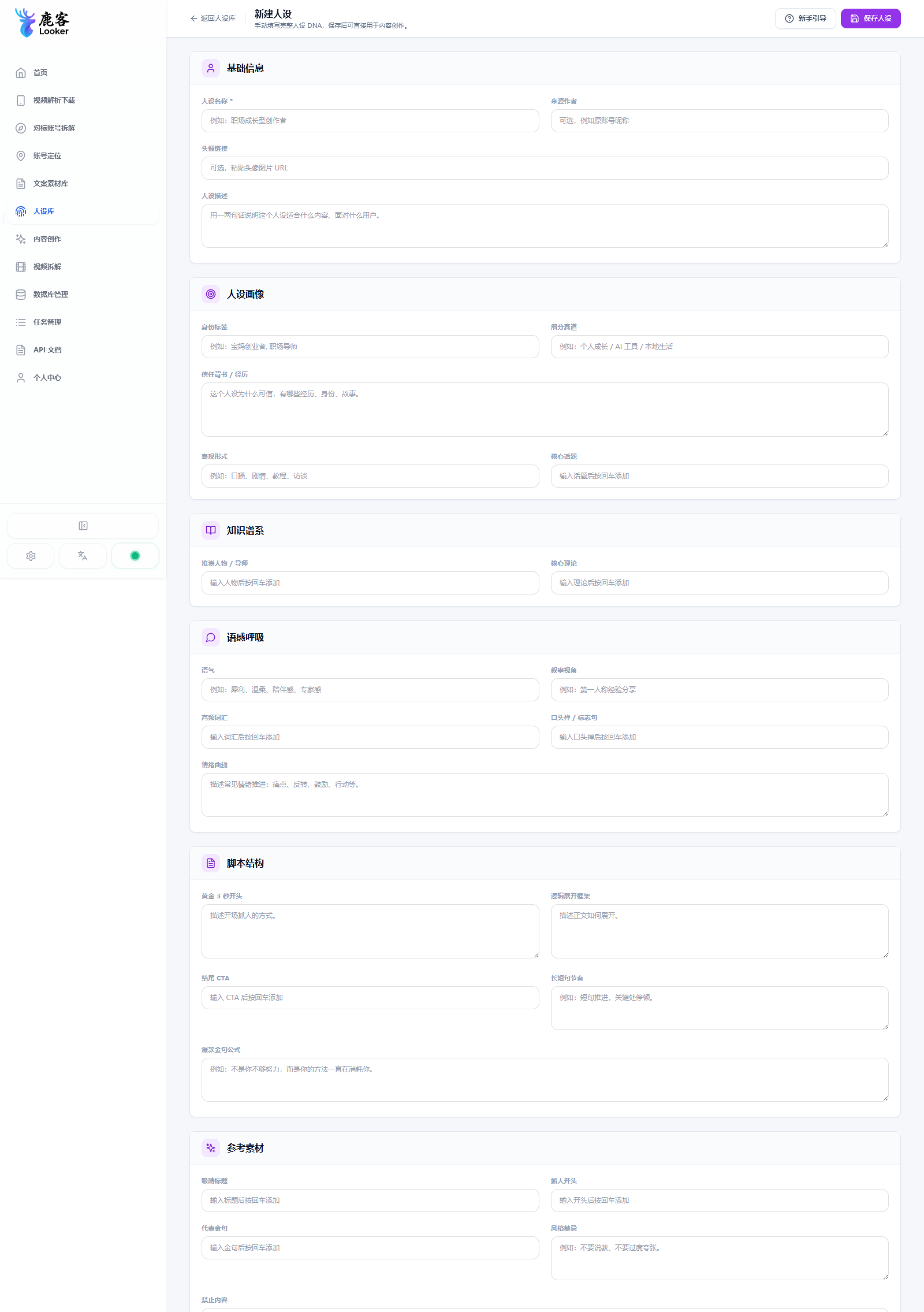924x1312 pixels.
Task: Click the 信任背书 / 经历 text area
Action: tap(545, 410)
